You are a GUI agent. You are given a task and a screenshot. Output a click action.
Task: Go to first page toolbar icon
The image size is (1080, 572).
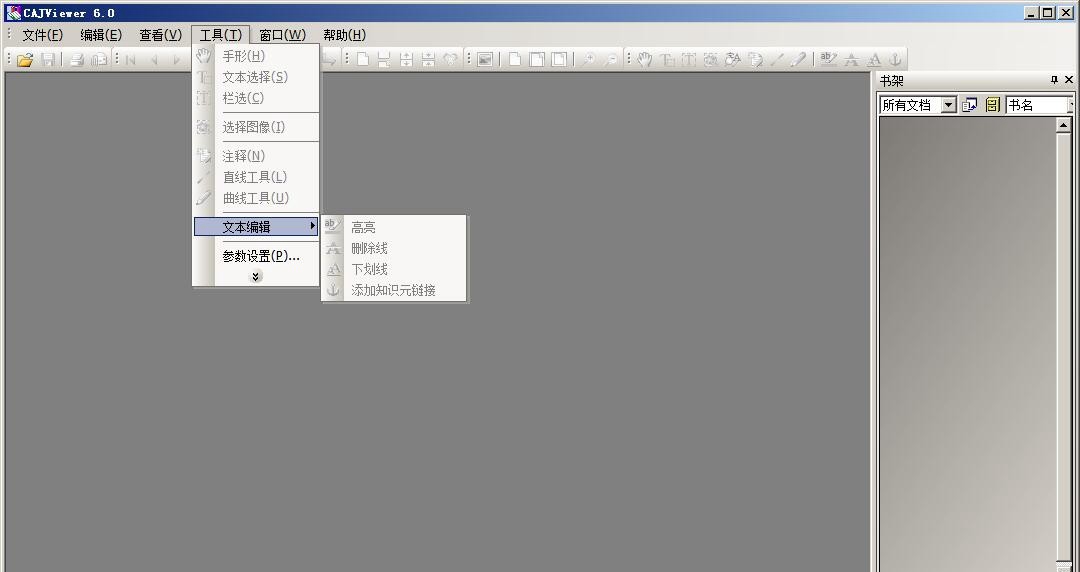tap(130, 60)
